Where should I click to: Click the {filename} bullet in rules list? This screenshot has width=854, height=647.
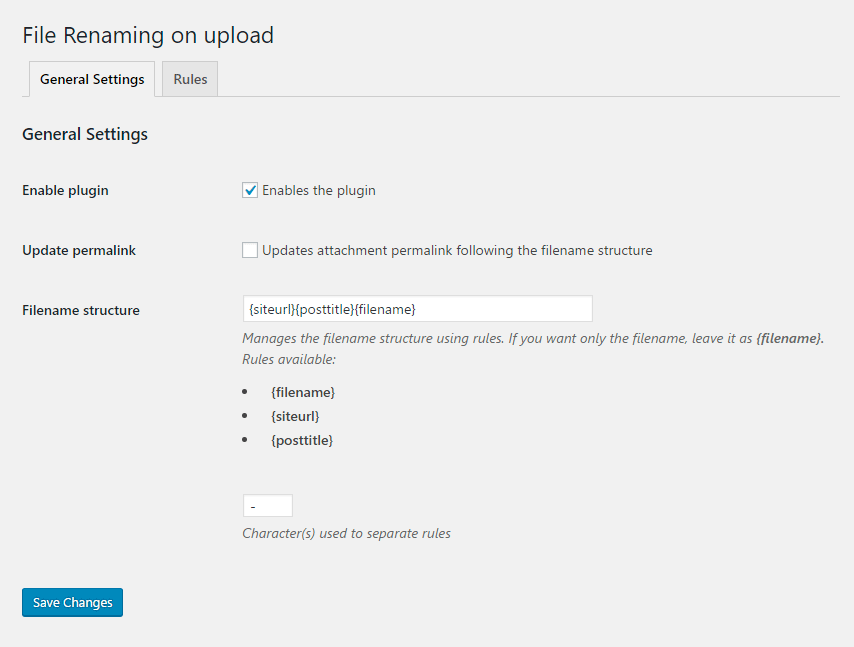[x=303, y=392]
